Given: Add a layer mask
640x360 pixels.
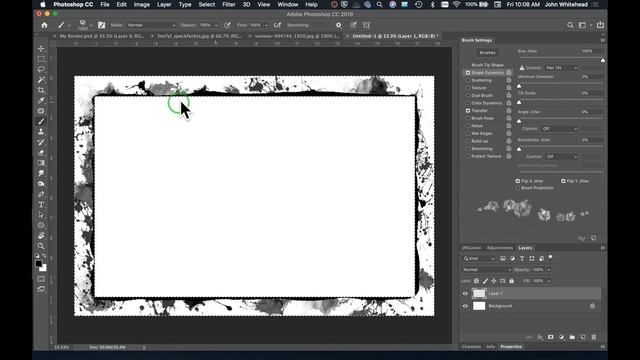Looking at the screenshot, I should 551,337.
